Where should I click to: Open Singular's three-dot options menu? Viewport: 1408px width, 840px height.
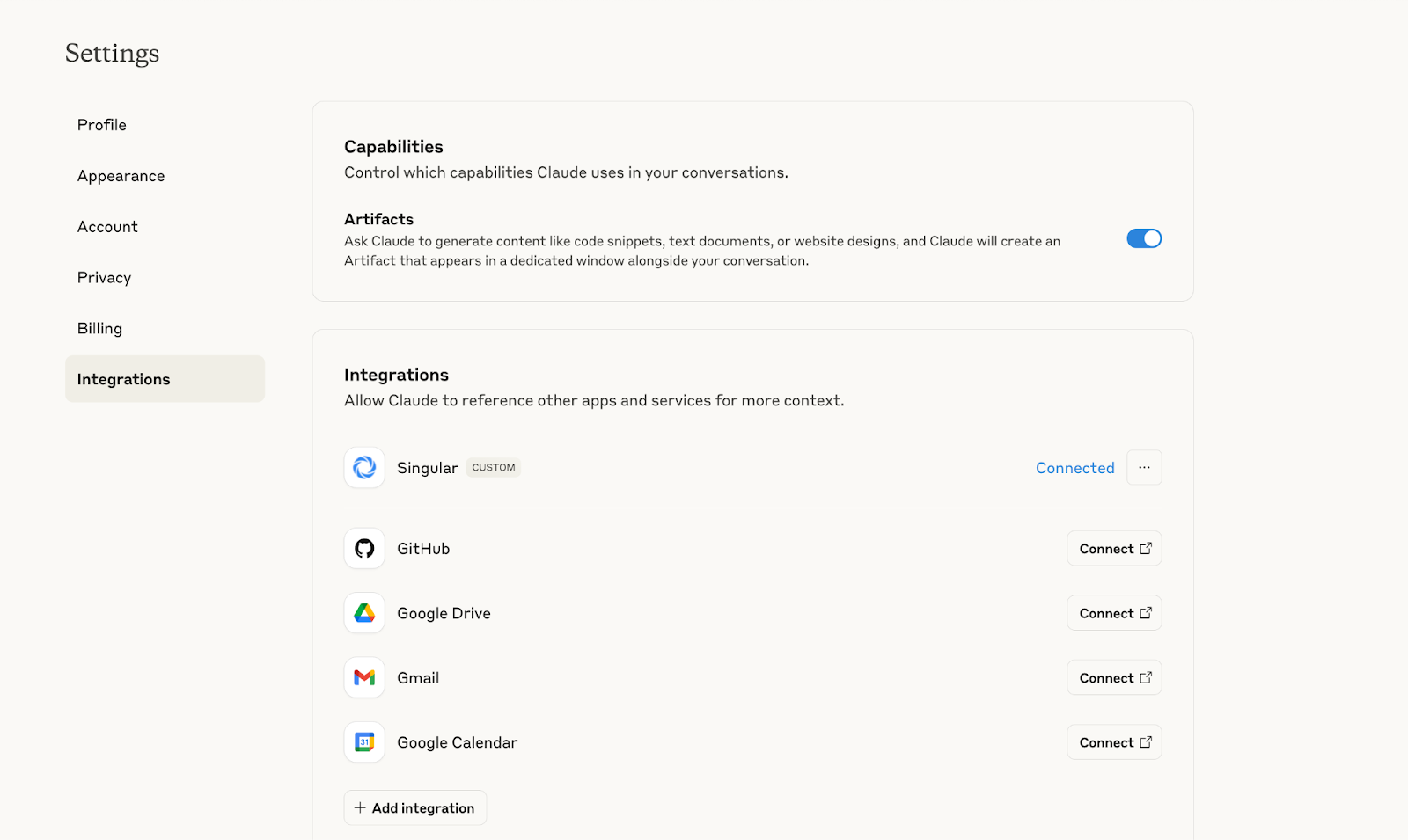1144,468
